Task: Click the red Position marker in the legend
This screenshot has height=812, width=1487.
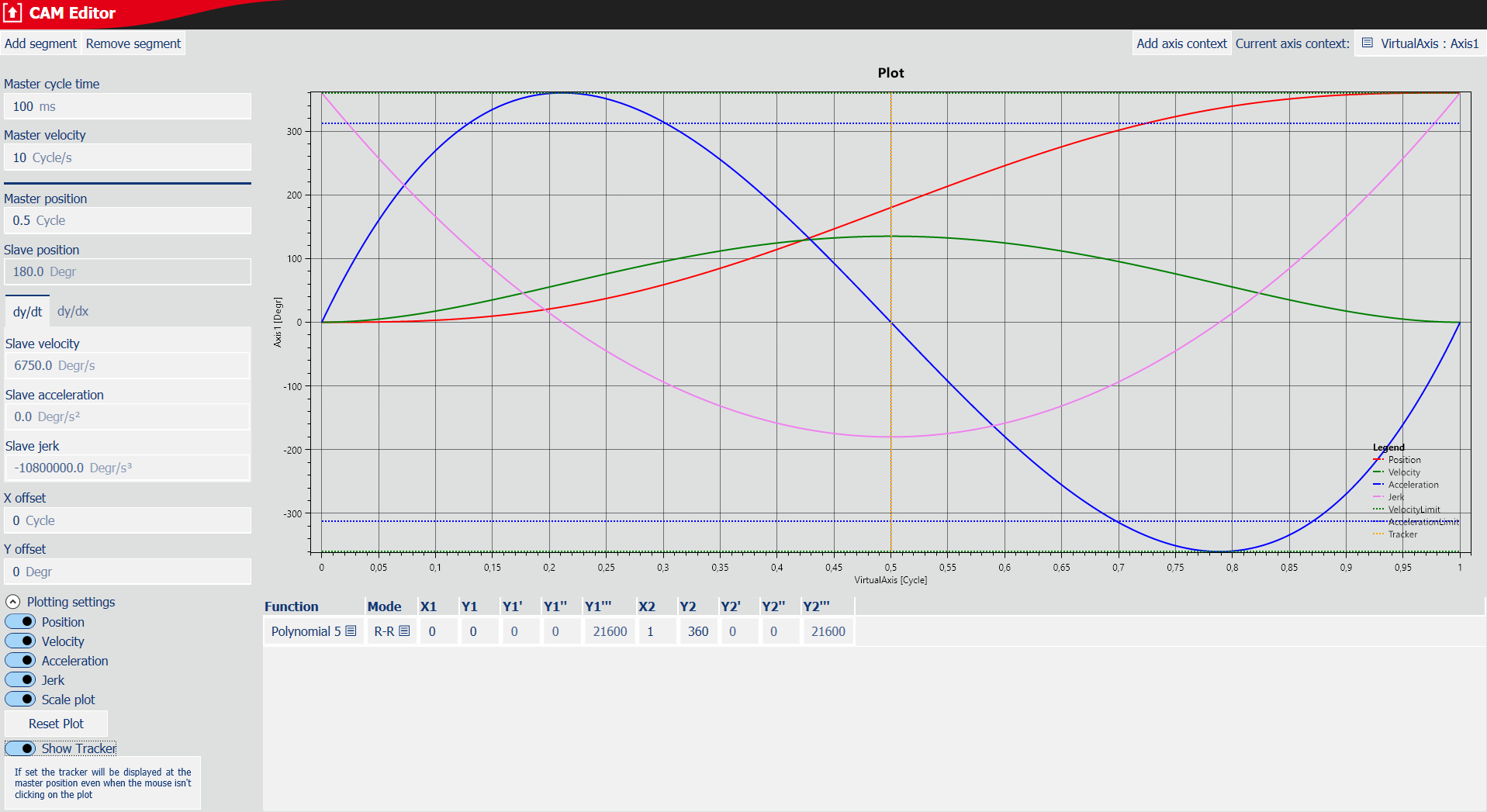Action: tap(1378, 460)
